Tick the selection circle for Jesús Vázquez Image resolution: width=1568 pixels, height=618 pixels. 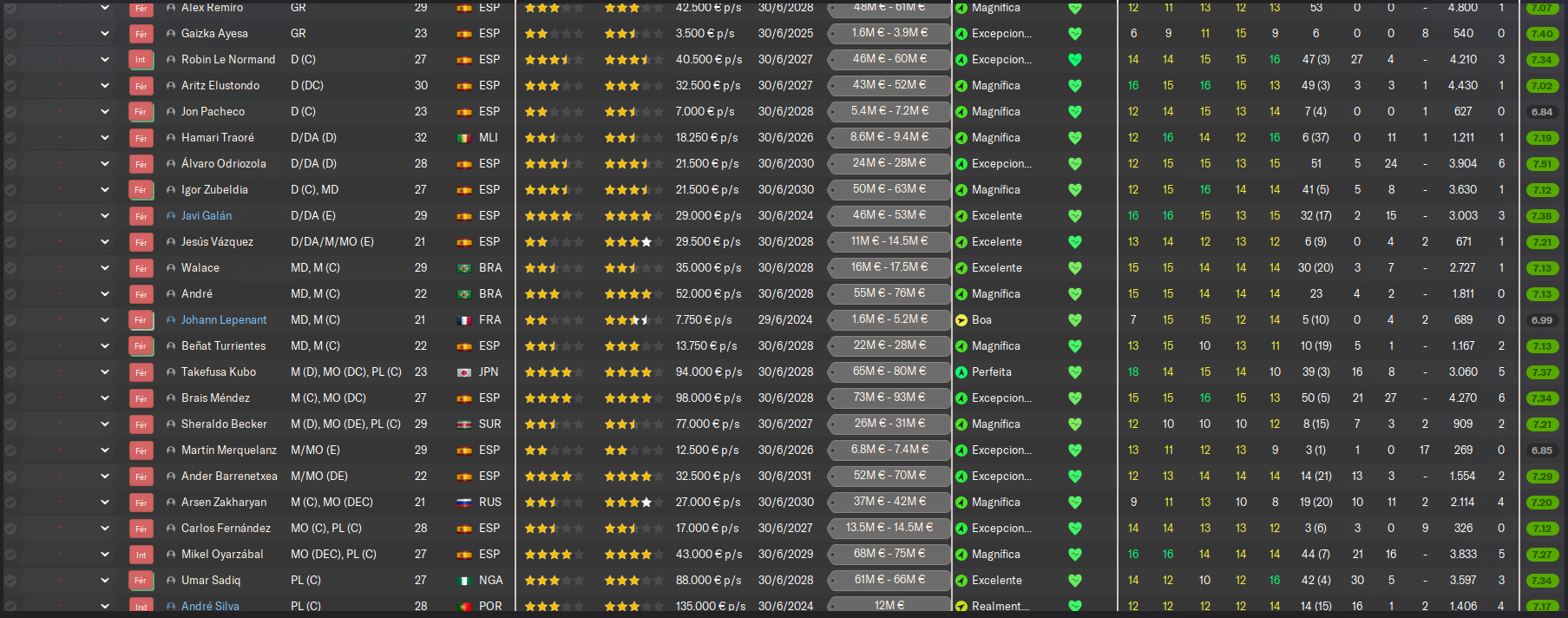point(10,242)
